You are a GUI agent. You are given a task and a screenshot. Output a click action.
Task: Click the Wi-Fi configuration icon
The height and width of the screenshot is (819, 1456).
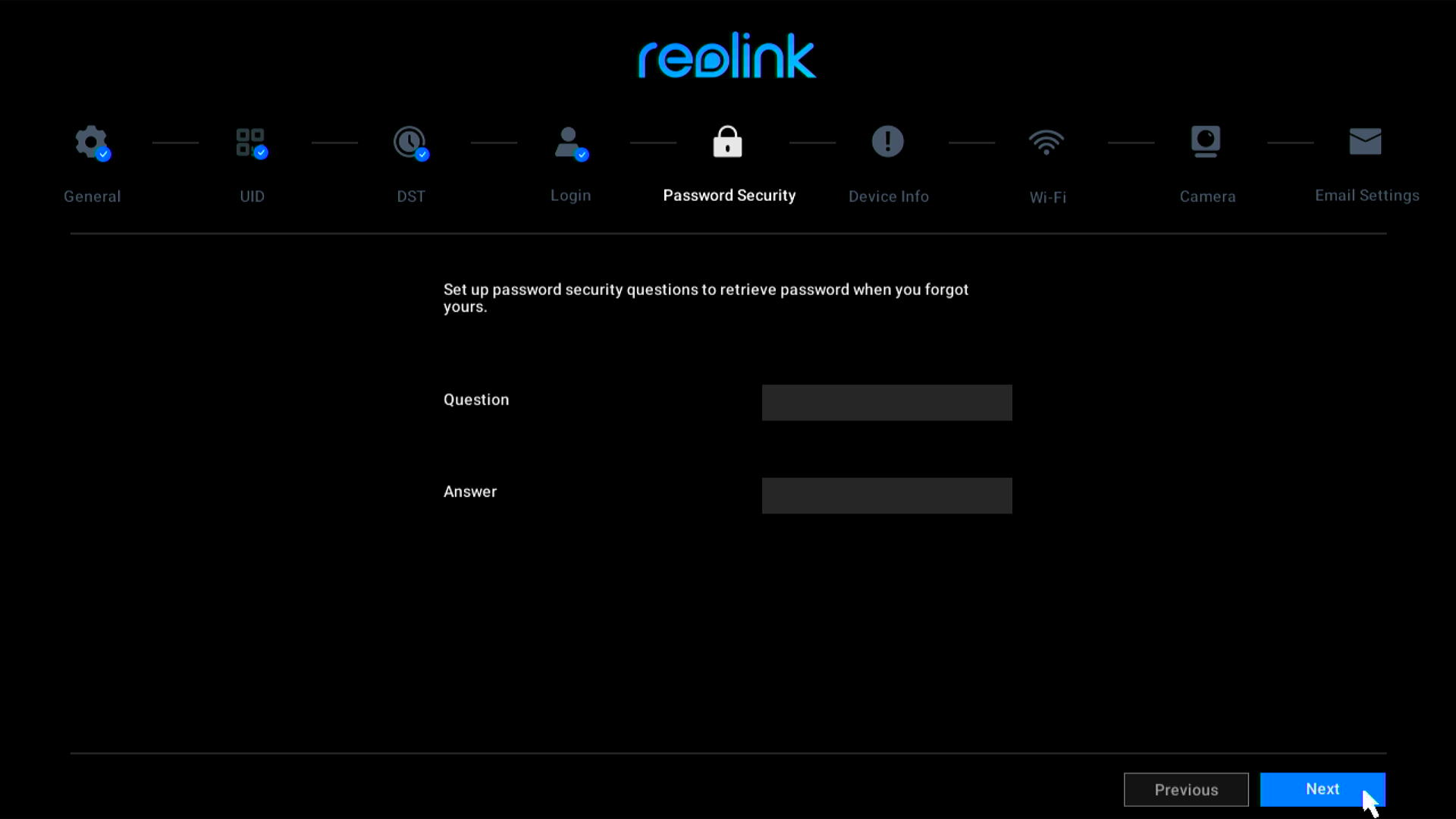coord(1046,141)
